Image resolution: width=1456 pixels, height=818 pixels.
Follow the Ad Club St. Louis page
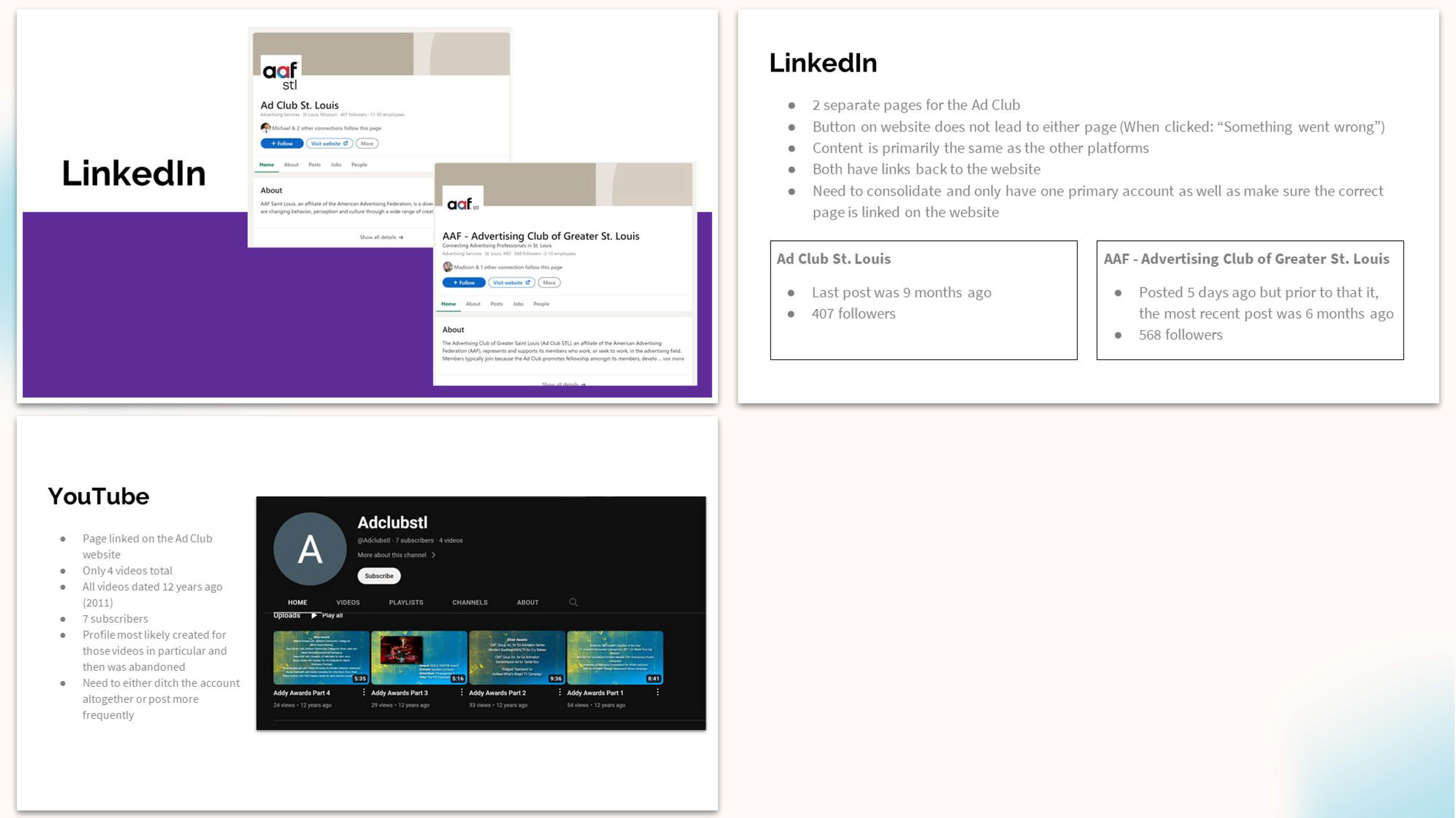pos(281,144)
